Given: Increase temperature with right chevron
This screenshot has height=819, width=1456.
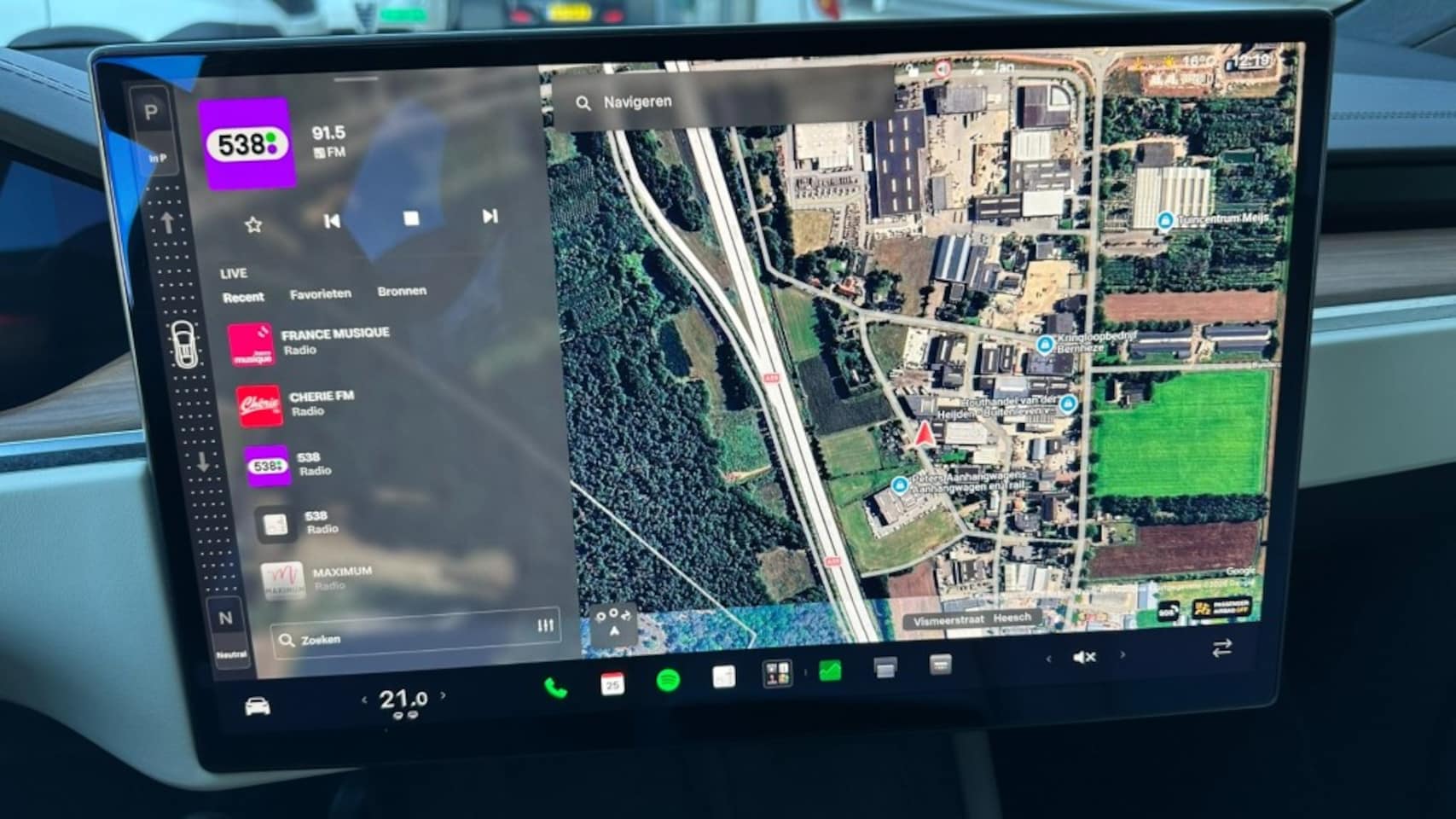Looking at the screenshot, I should [443, 695].
